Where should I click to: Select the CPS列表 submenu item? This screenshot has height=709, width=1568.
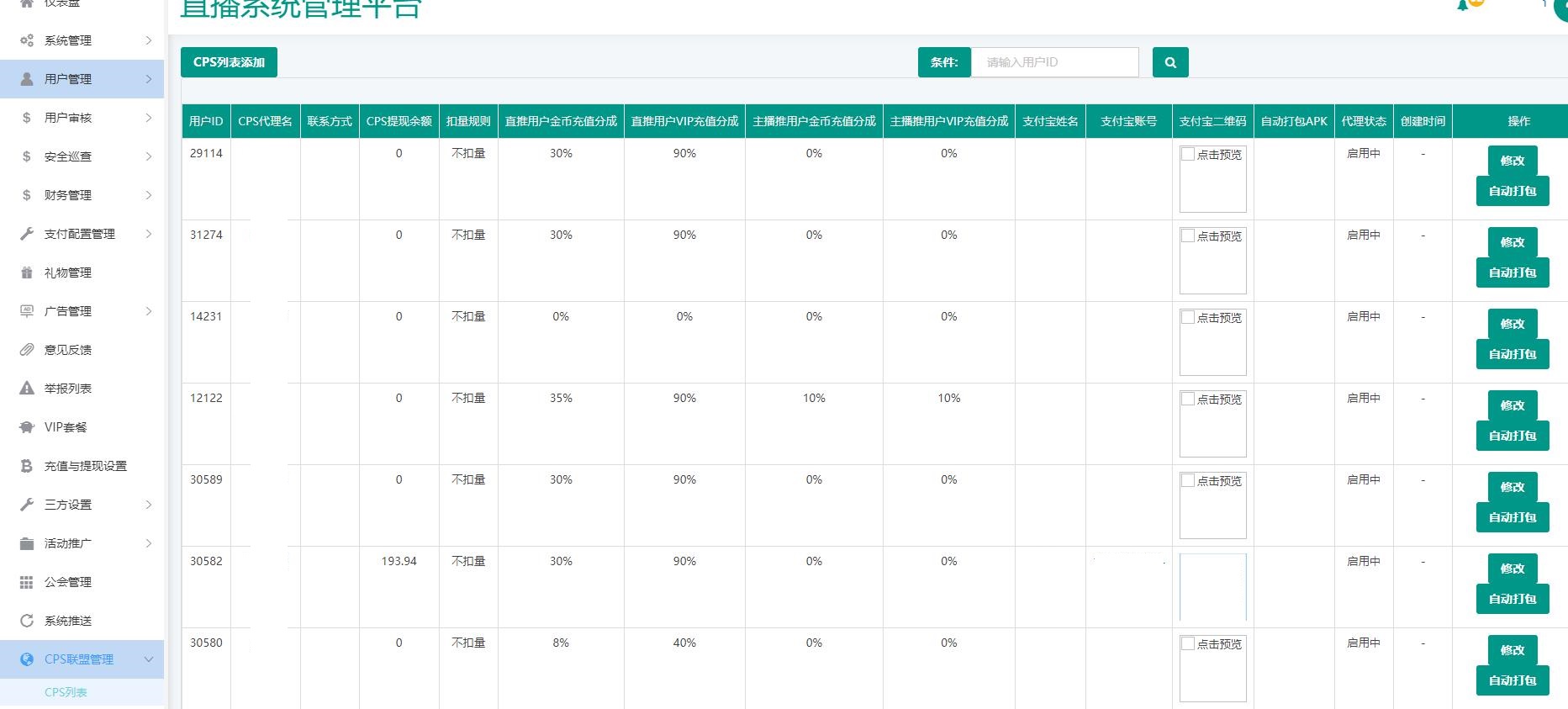(66, 692)
